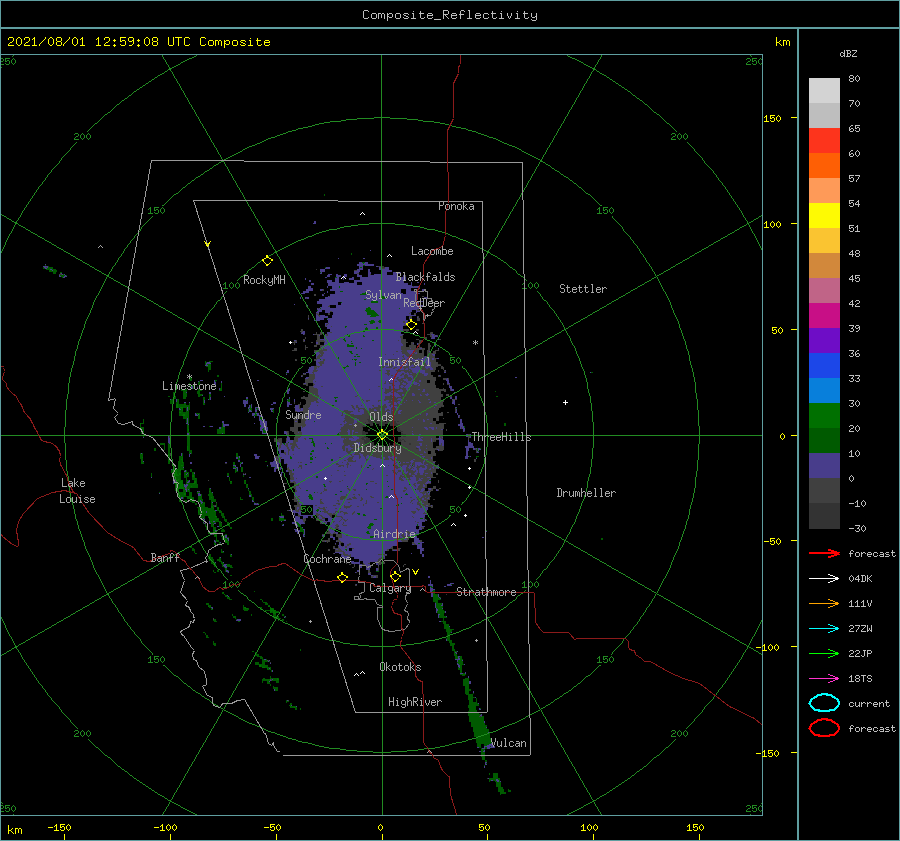Viewport: 900px width, 841px height.
Task: Click the dBZ legend heading
Action: pyautogui.click(x=848, y=53)
